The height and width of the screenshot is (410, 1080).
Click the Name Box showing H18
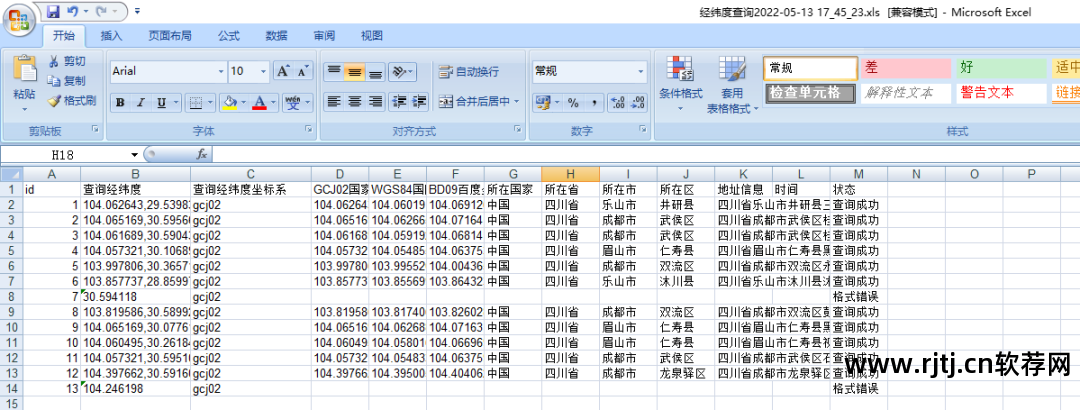point(76,155)
